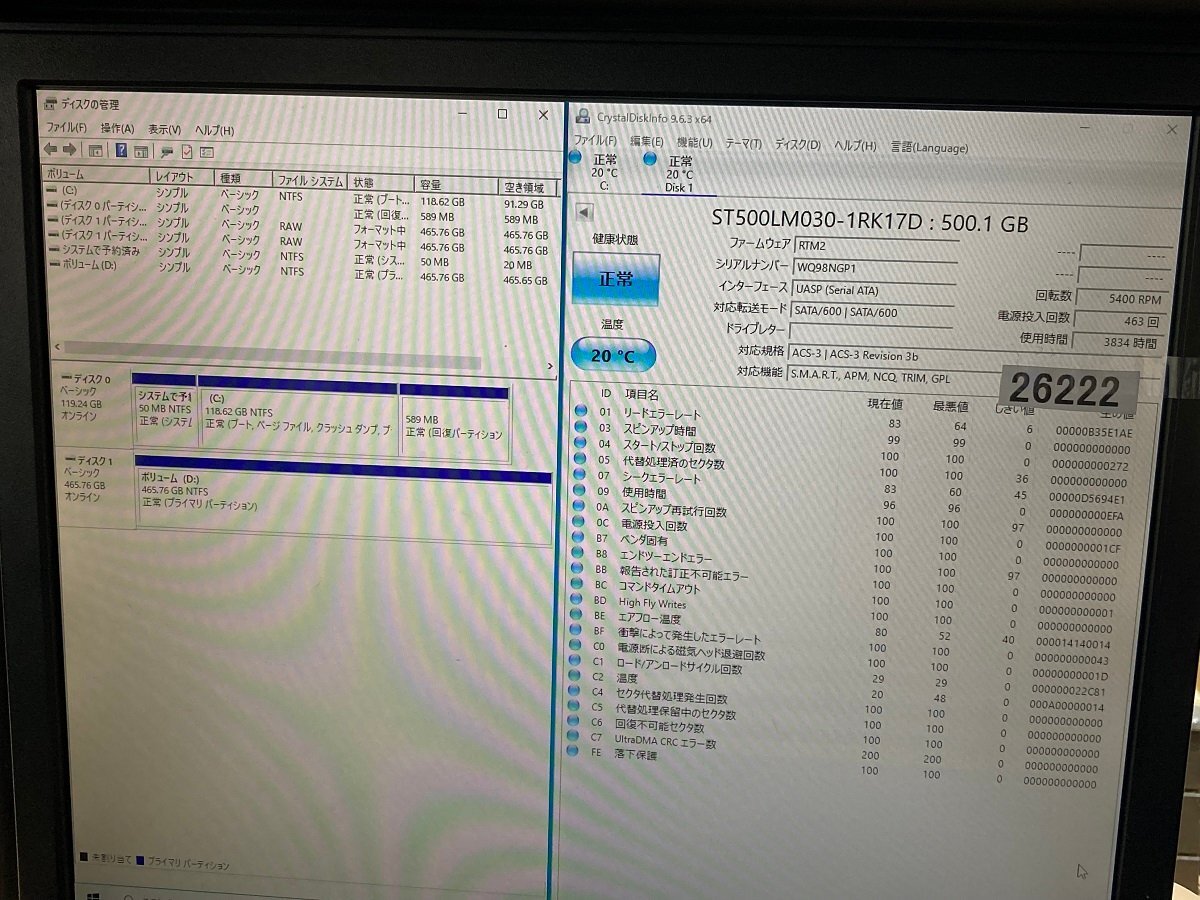Image resolution: width=1200 pixels, height=900 pixels.
Task: Sort by 容量 column header
Action: pyautogui.click(x=456, y=184)
